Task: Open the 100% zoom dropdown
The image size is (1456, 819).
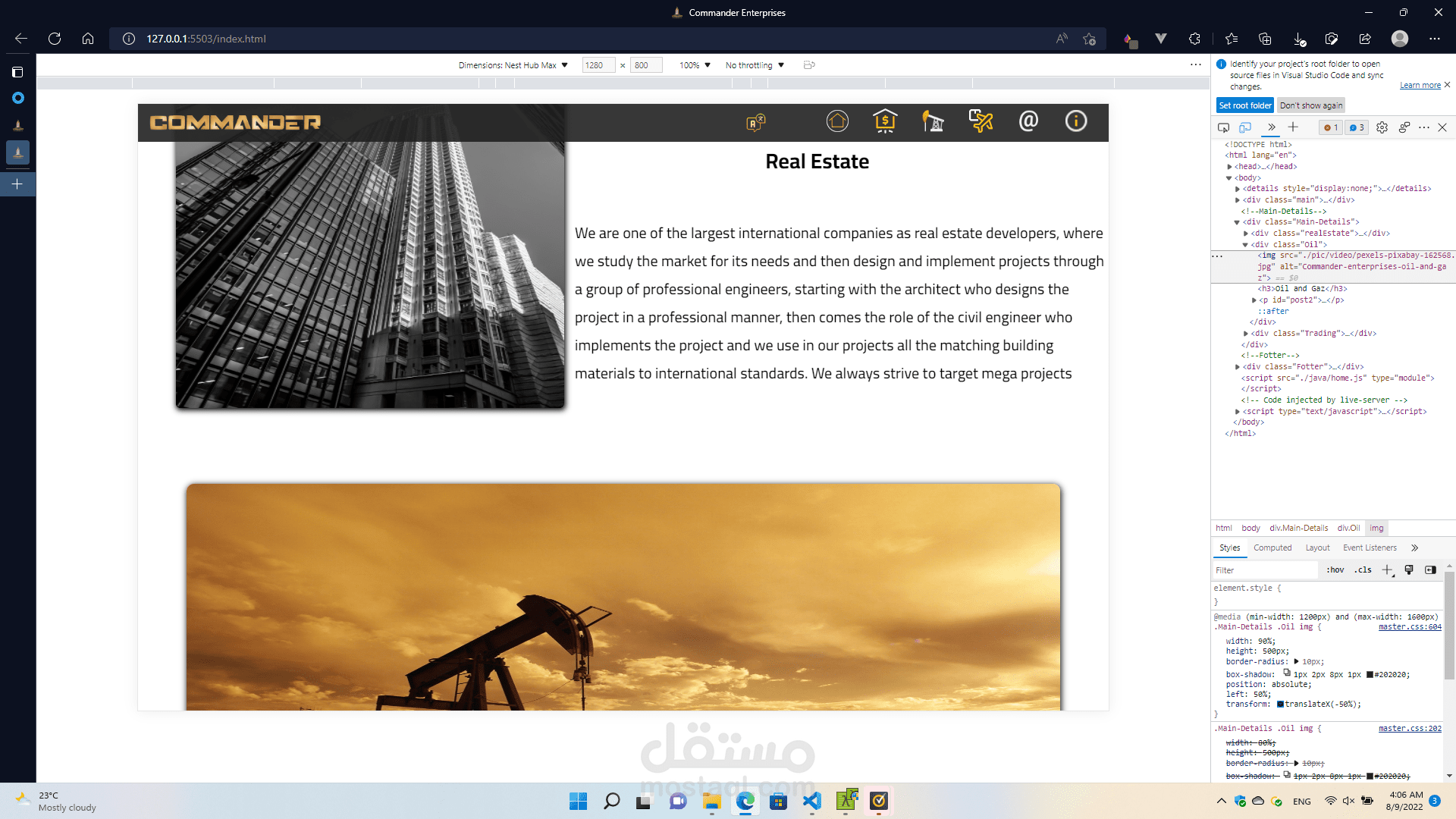Action: click(x=695, y=65)
